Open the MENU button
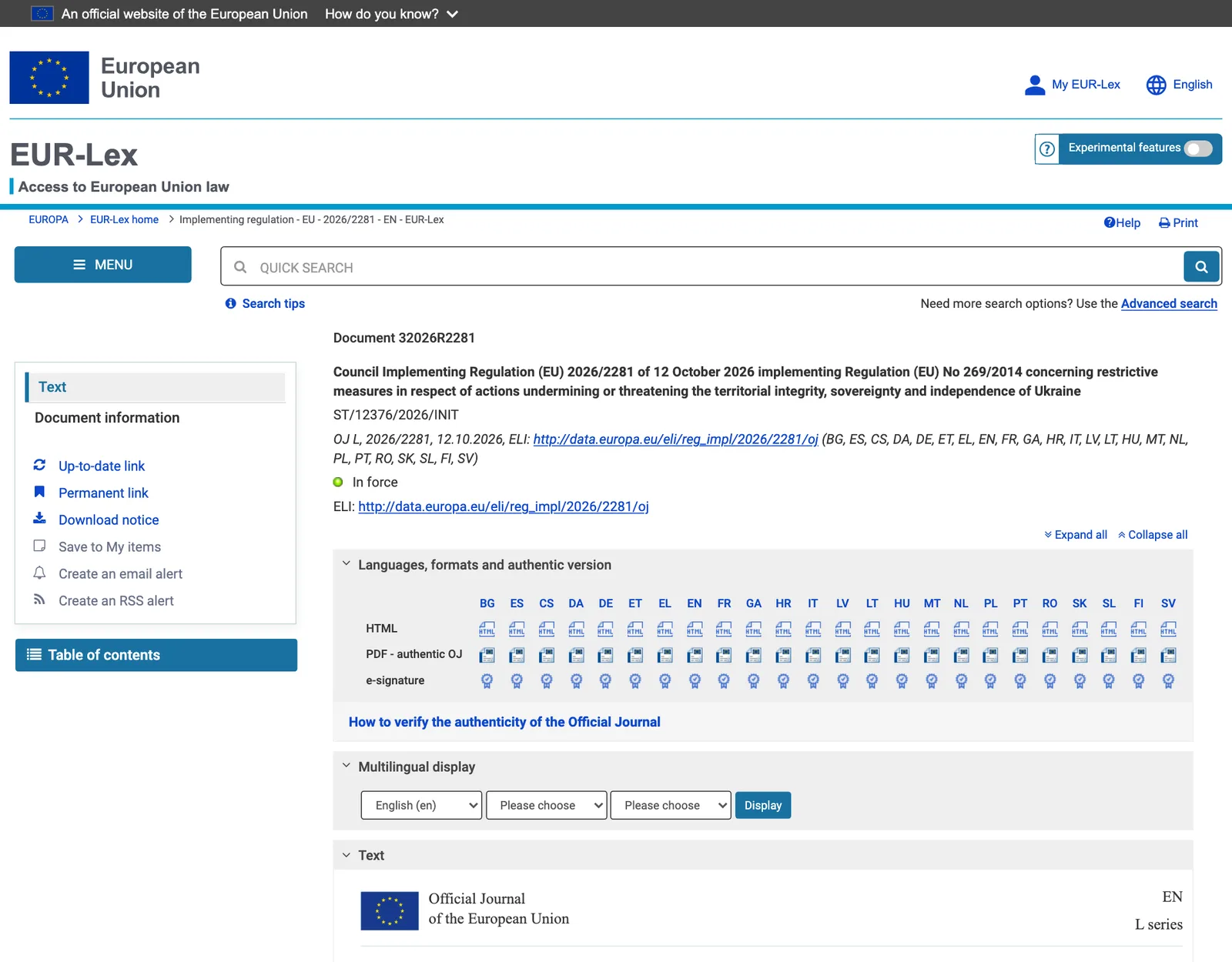 [103, 265]
